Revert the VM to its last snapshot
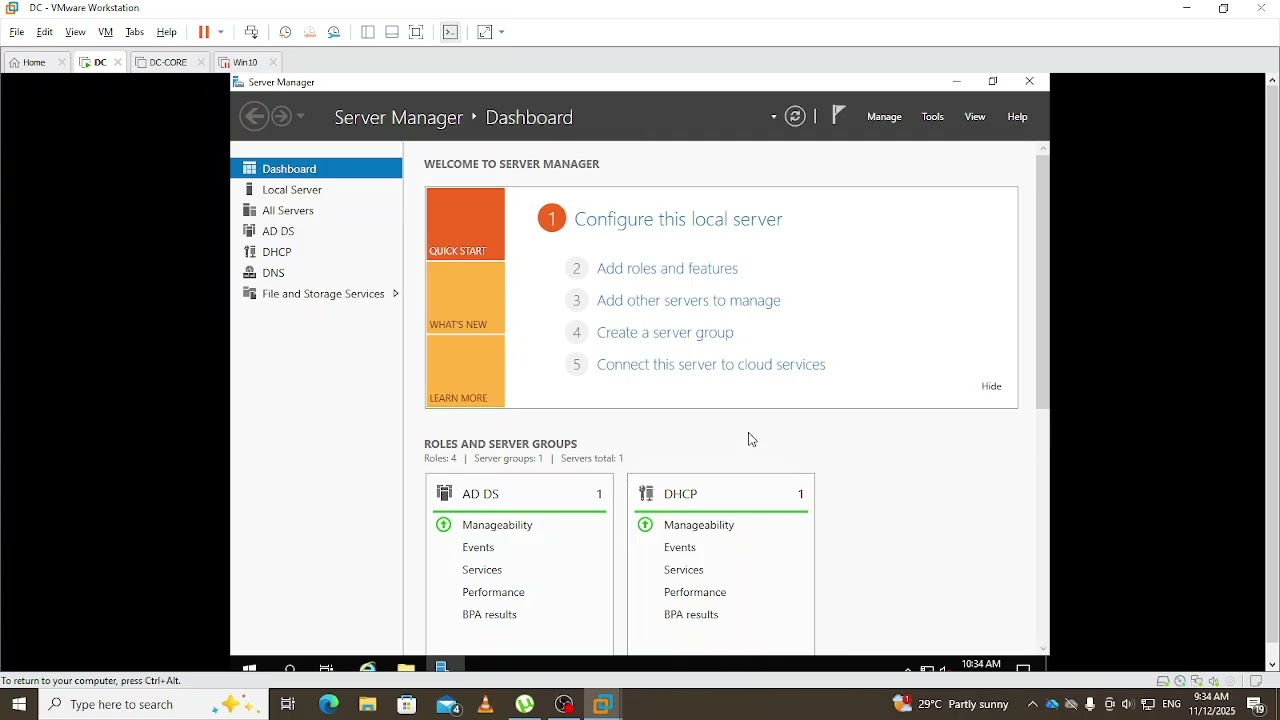Image resolution: width=1280 pixels, height=720 pixels. (310, 32)
